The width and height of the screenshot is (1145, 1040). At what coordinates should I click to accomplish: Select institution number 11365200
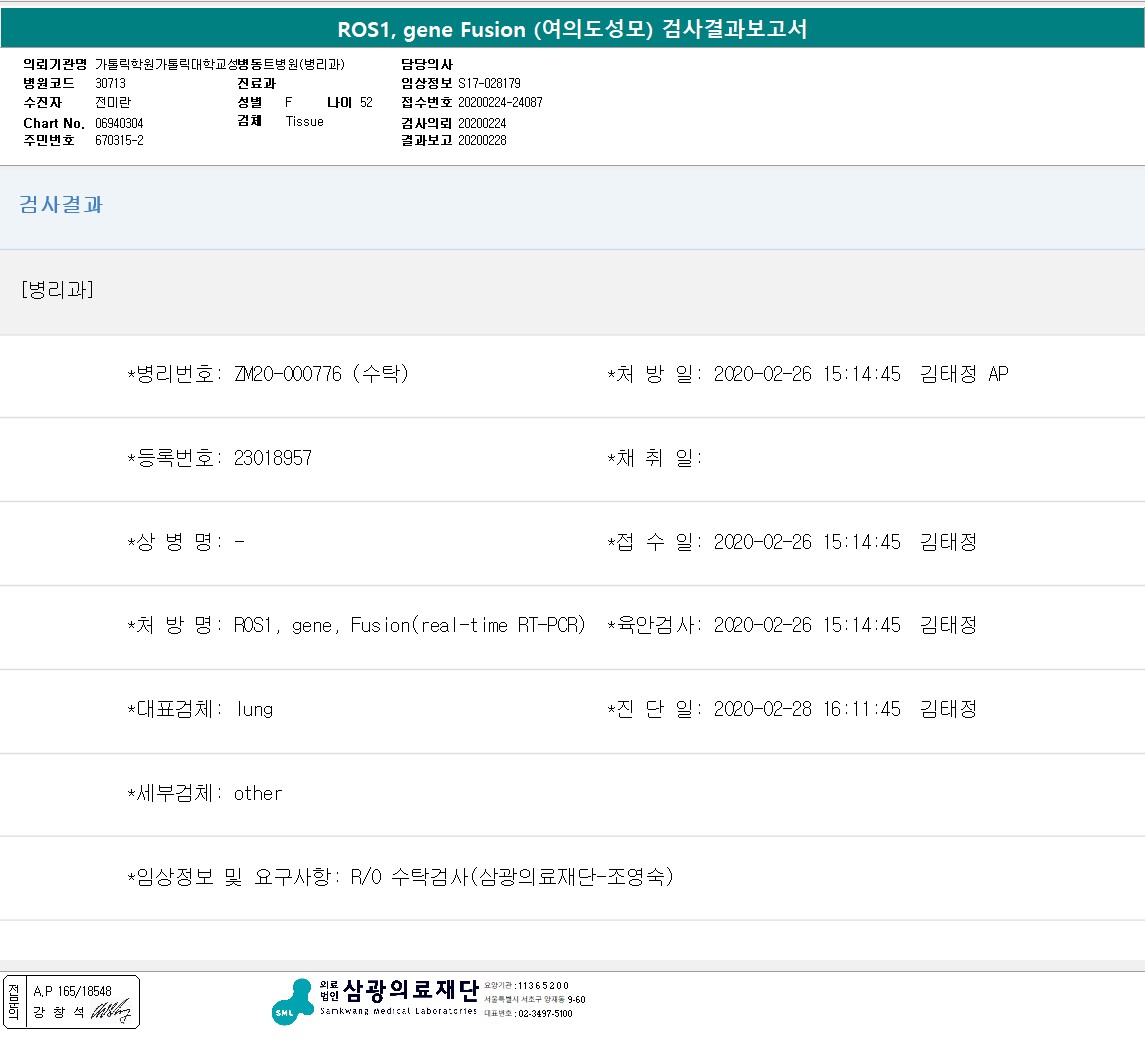pyautogui.click(x=543, y=986)
